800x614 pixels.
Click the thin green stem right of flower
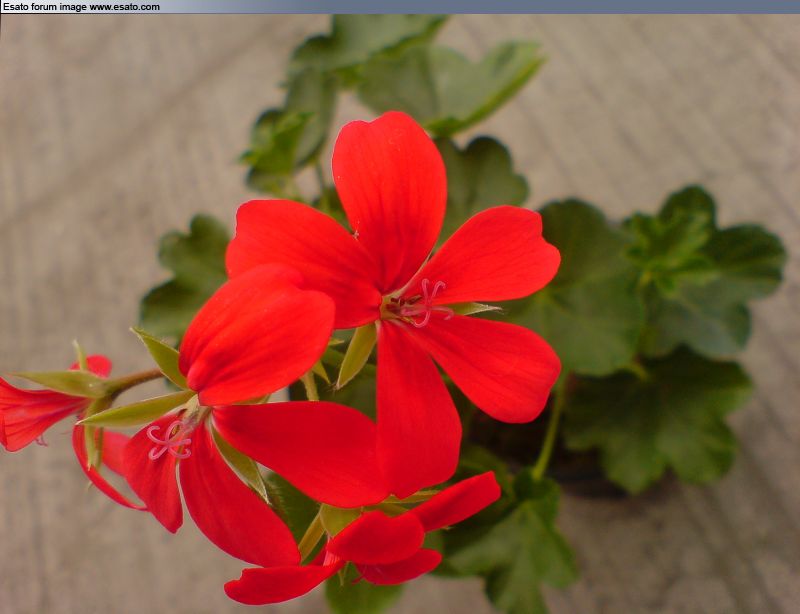coord(549,430)
